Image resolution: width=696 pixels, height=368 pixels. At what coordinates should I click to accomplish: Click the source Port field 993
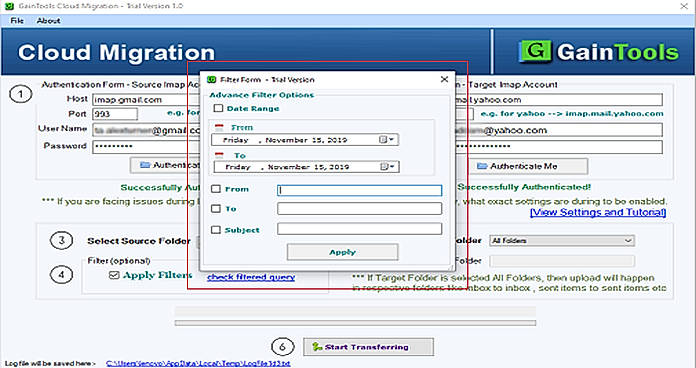tap(115, 114)
